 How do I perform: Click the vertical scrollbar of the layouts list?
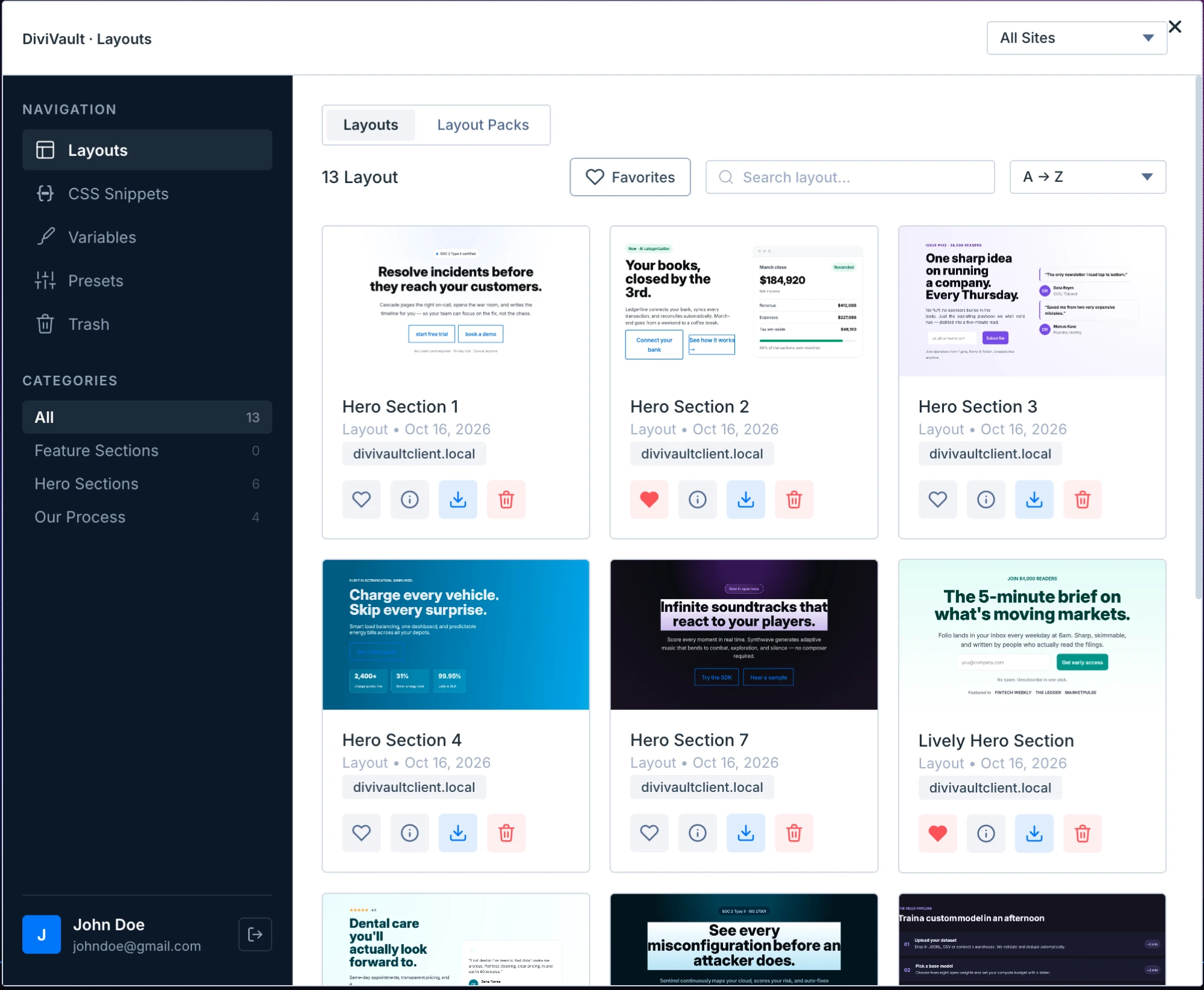[1198, 337]
